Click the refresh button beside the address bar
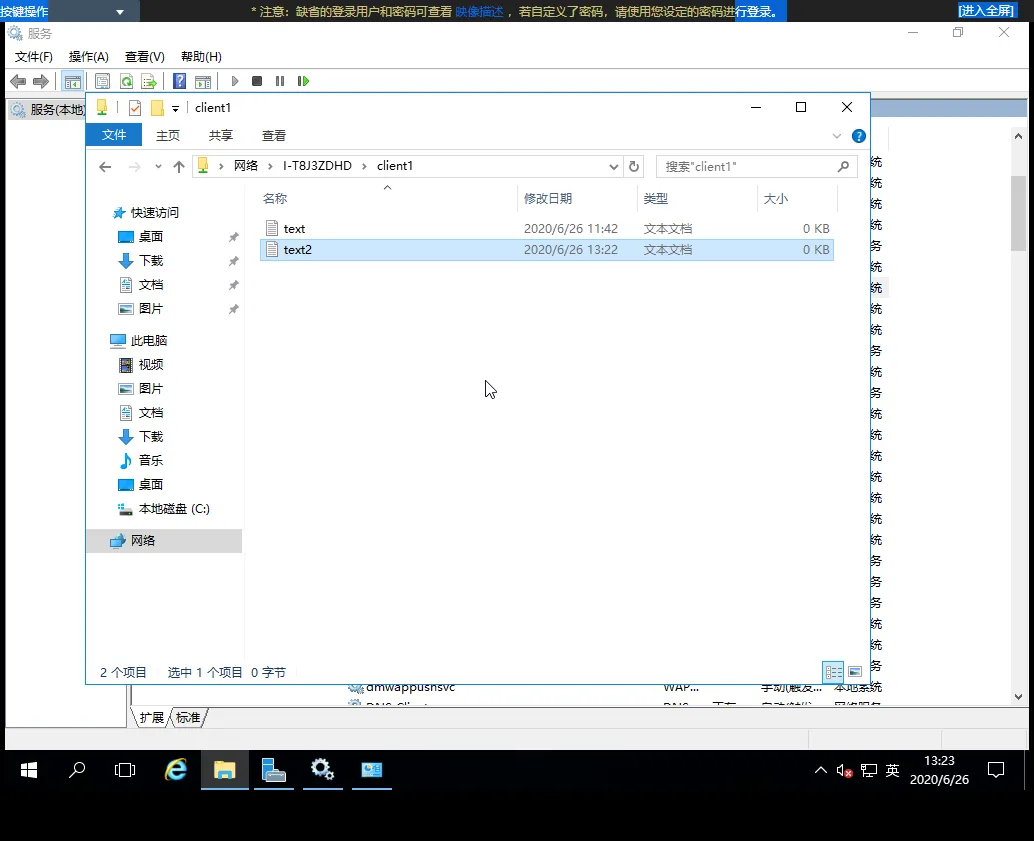The image size is (1034, 841). [x=634, y=167]
